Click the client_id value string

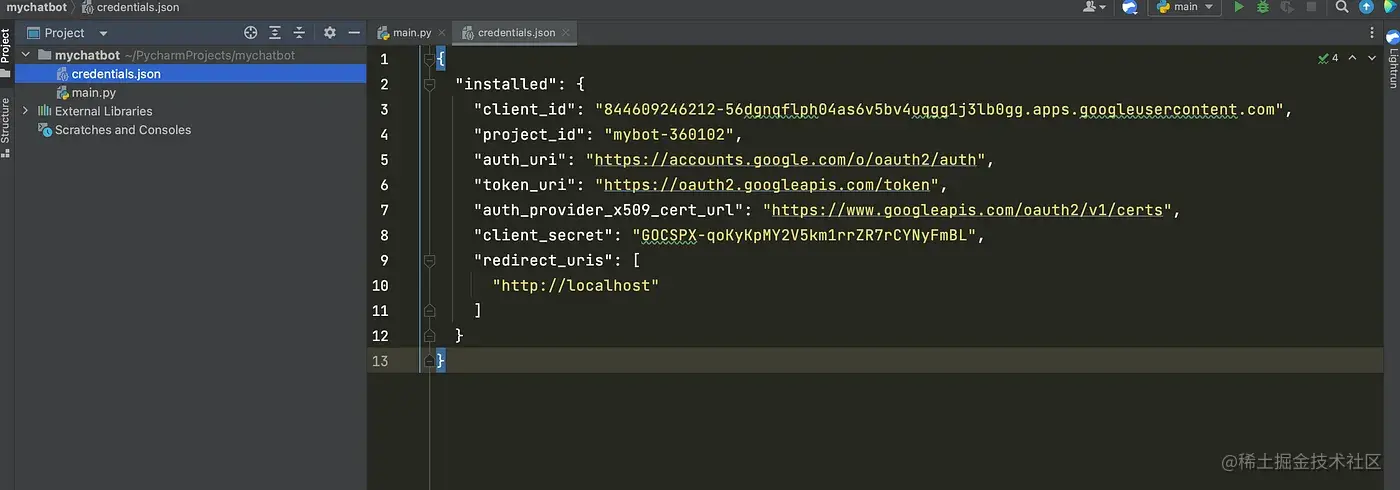coord(940,110)
